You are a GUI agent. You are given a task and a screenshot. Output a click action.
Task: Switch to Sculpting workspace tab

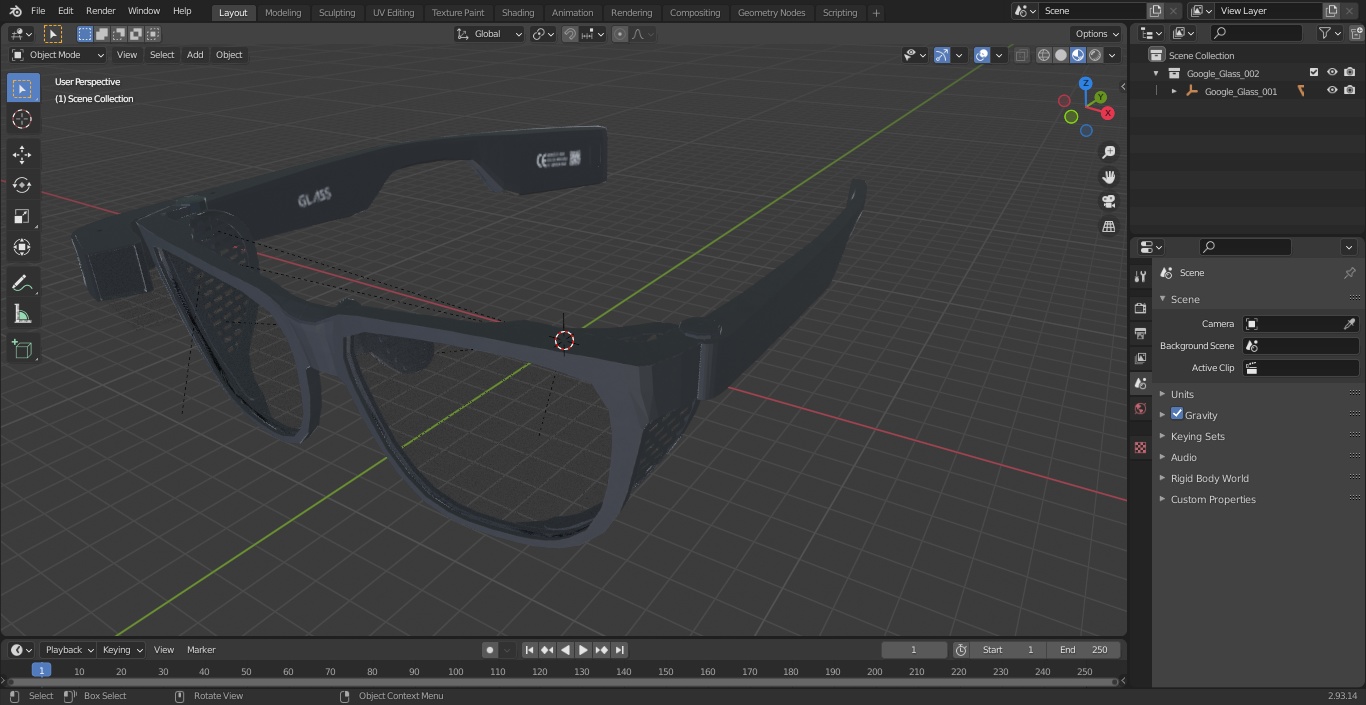coord(337,12)
